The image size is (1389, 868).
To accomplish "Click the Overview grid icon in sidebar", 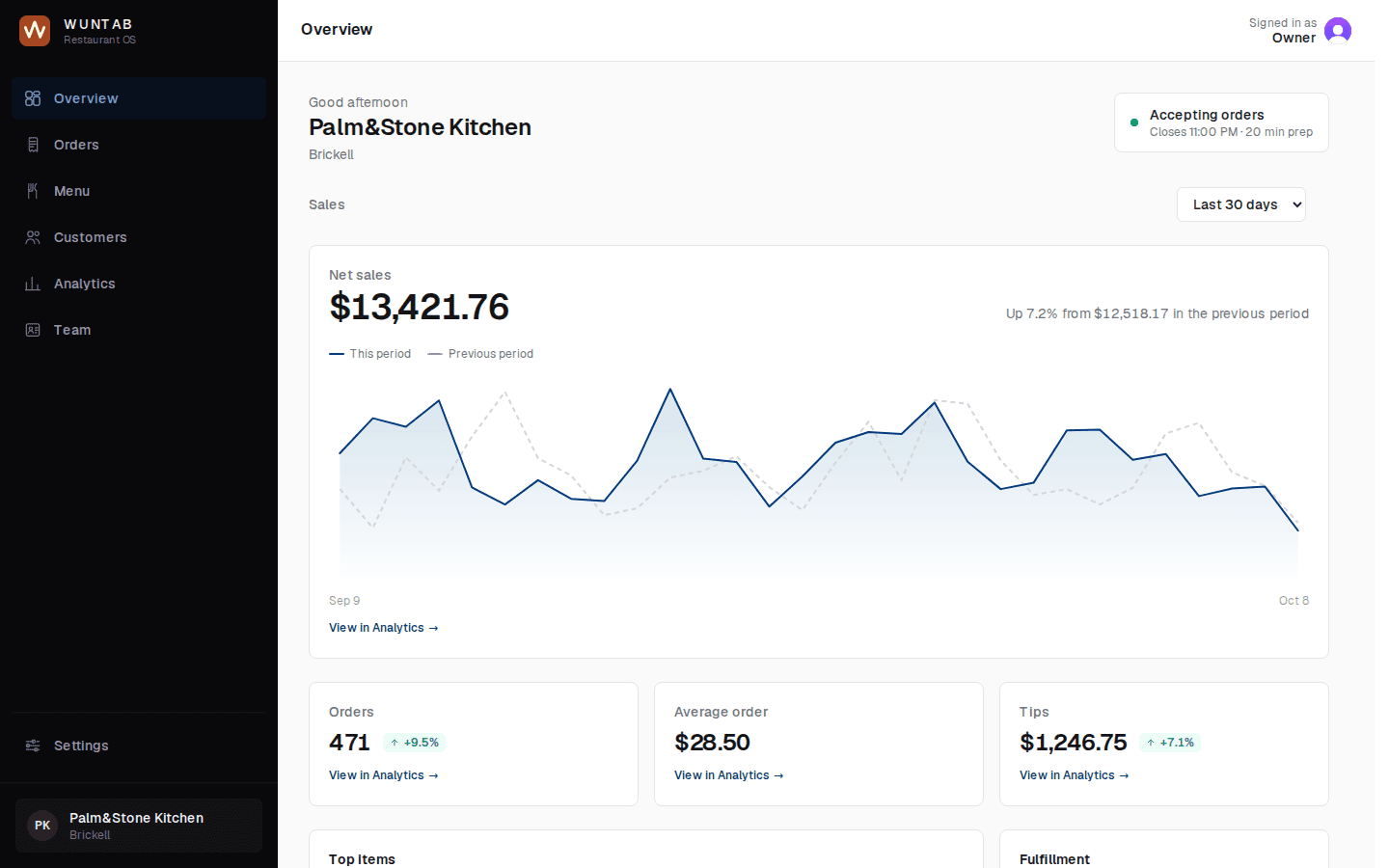I will click(x=33, y=98).
